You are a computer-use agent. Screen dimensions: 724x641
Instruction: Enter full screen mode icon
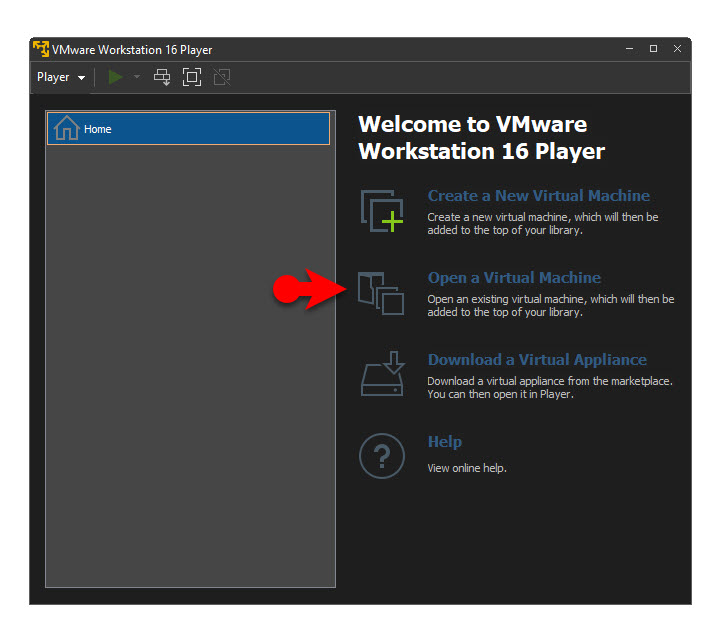tap(192, 77)
